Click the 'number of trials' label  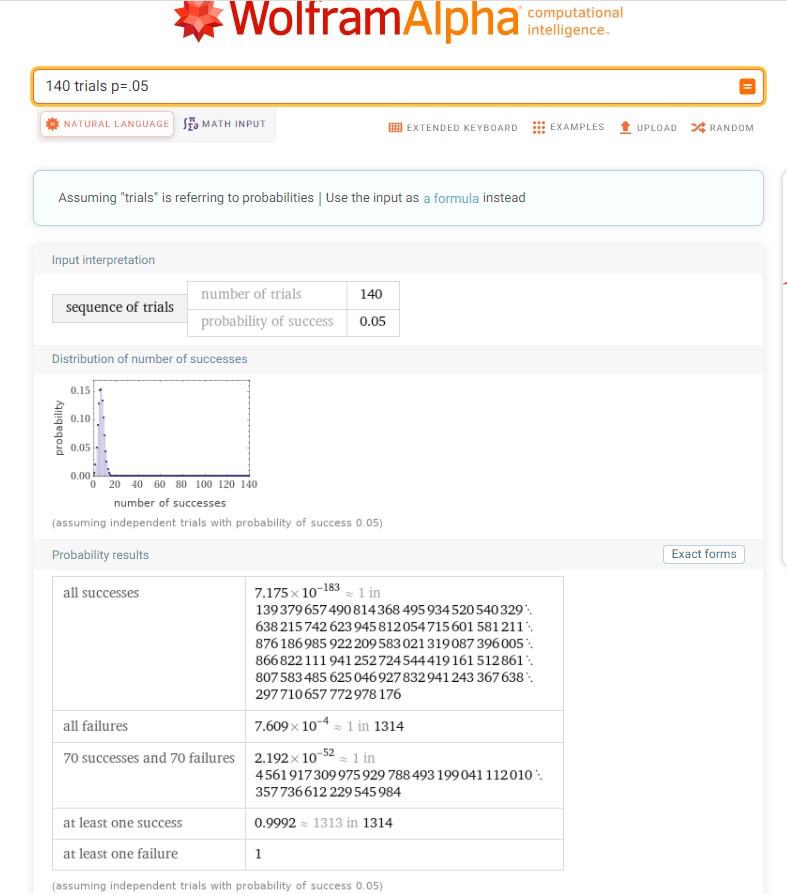tap(251, 294)
